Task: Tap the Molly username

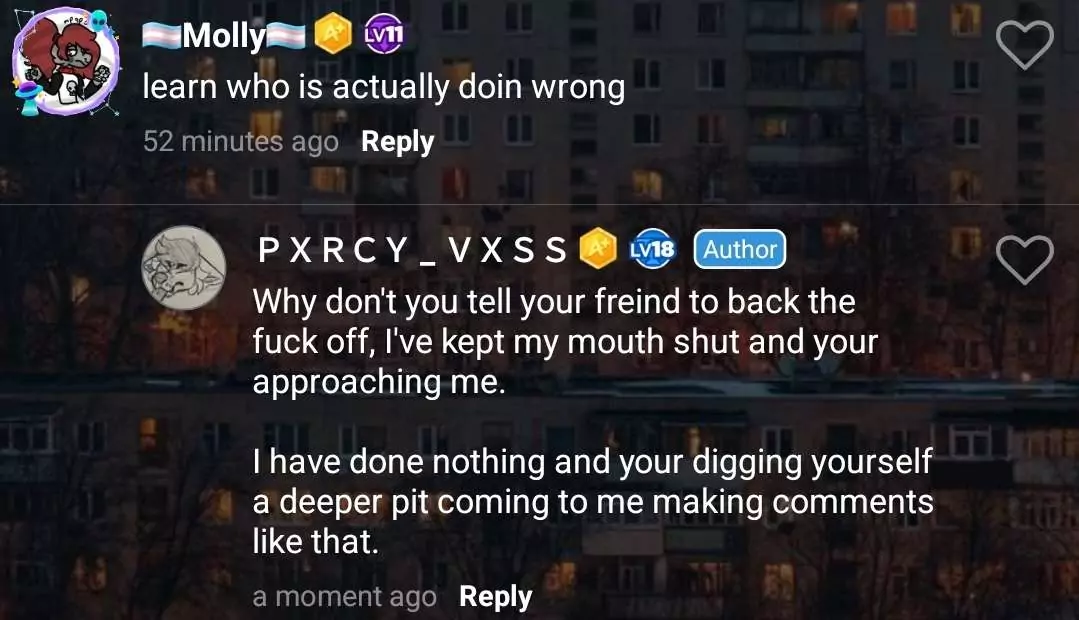Action: click(x=224, y=36)
